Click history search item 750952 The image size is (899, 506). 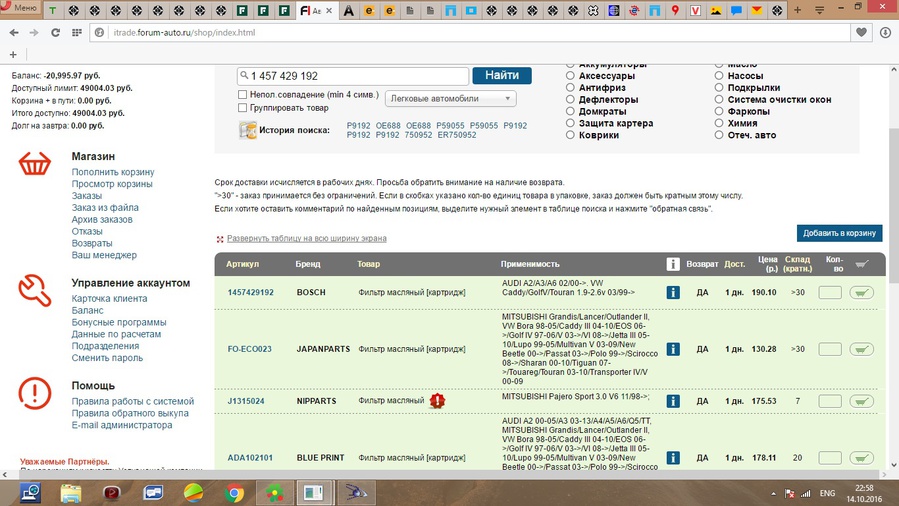pos(418,135)
